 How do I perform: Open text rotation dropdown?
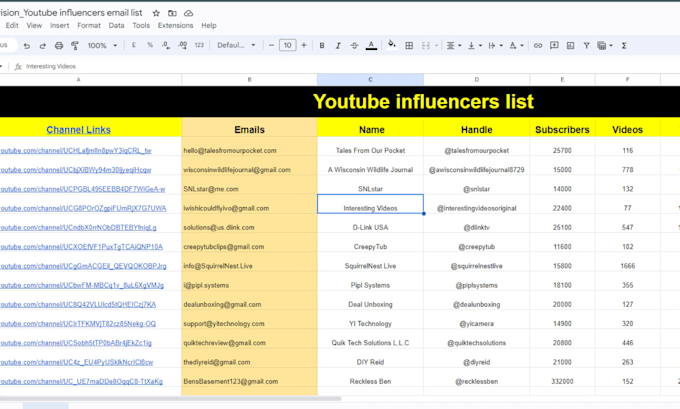(517, 46)
